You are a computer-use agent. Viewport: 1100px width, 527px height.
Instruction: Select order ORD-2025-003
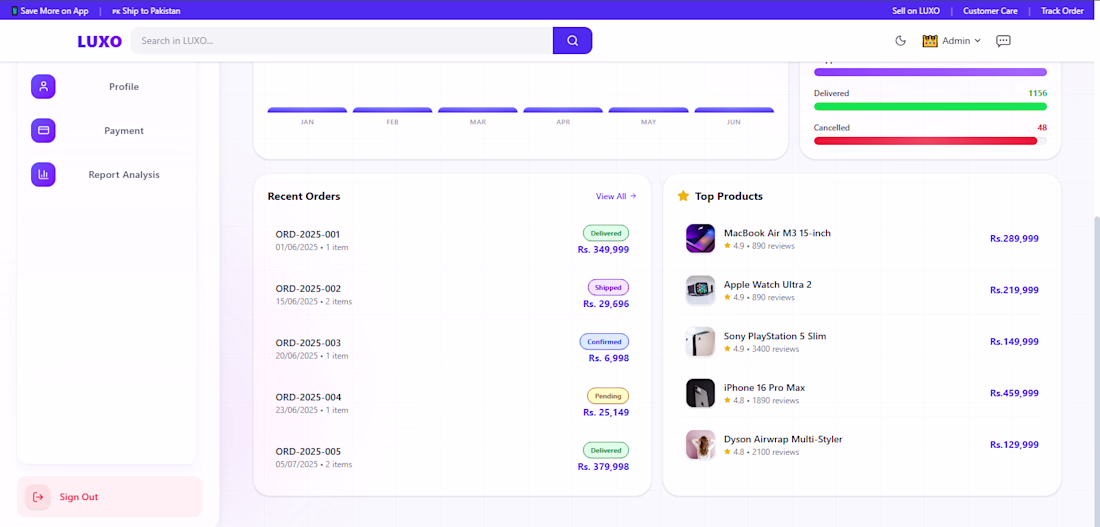[x=452, y=349]
